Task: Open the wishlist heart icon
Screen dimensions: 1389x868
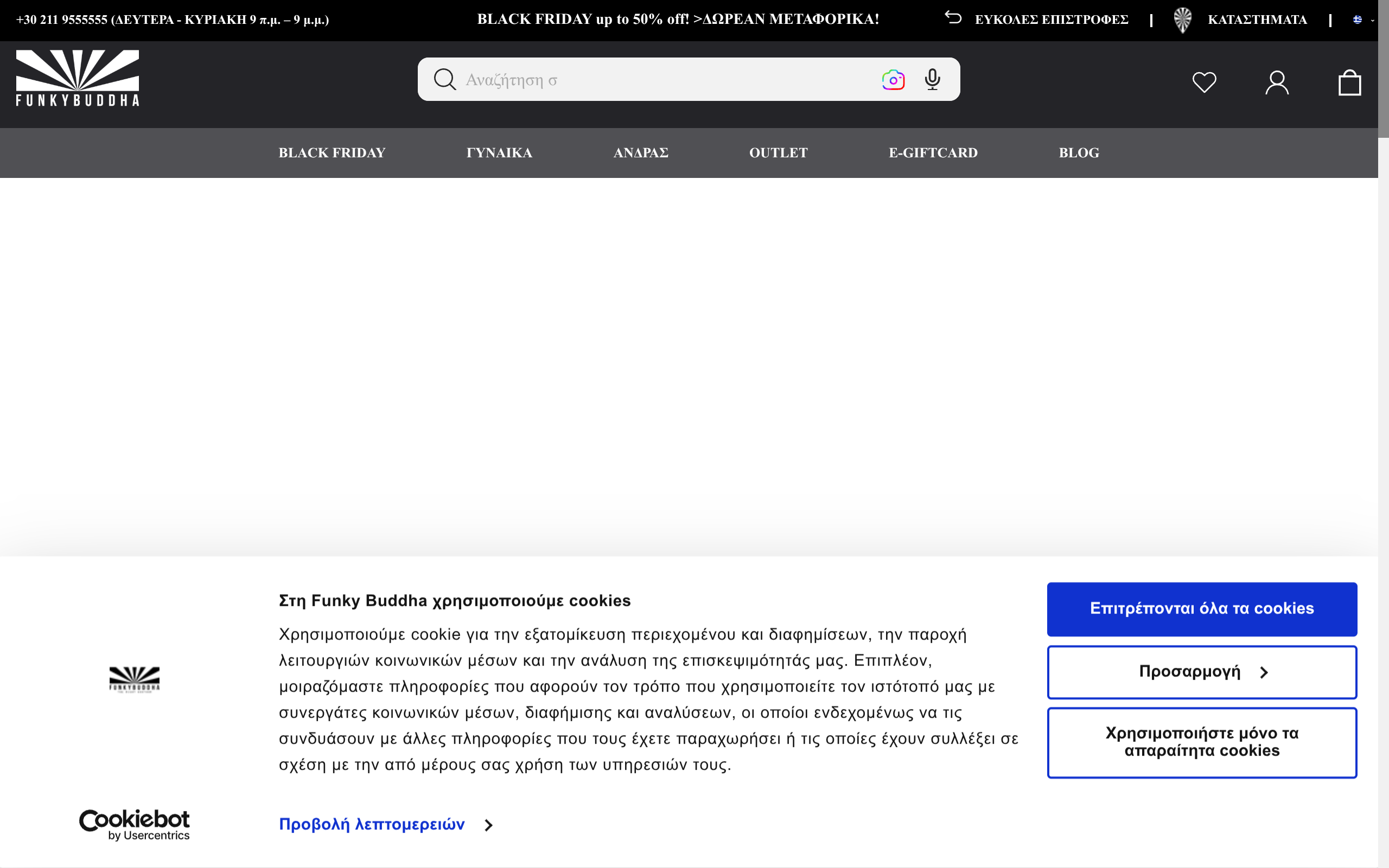Action: click(1204, 82)
